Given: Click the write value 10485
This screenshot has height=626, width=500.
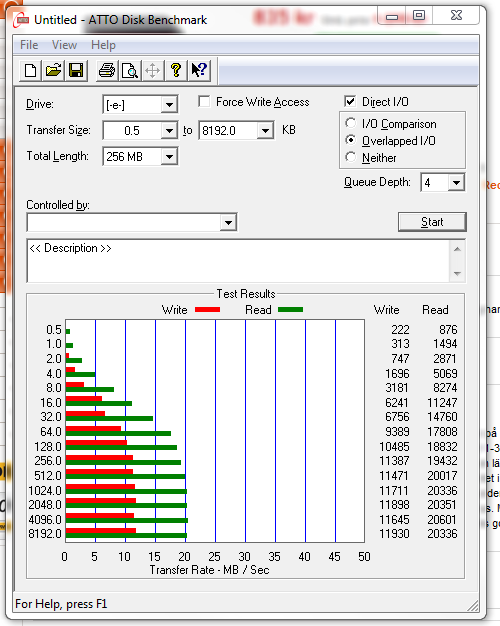Looking at the screenshot, I should click(x=394, y=447).
